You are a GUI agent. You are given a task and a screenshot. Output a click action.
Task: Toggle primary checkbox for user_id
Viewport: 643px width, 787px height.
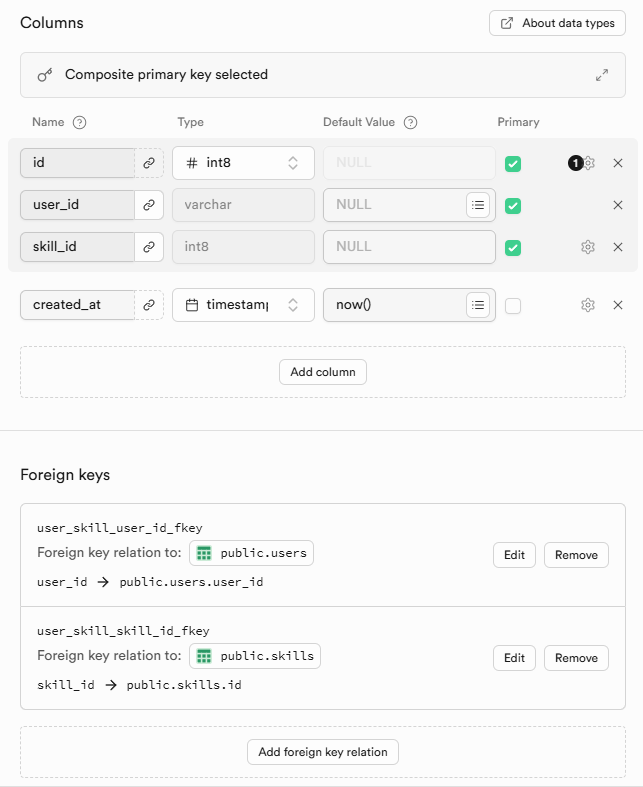(x=513, y=206)
